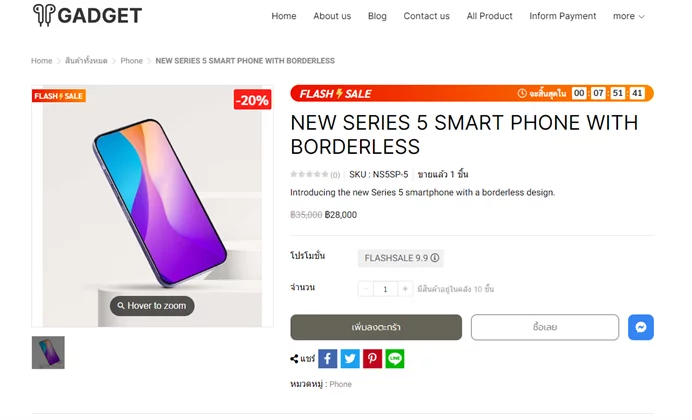The image size is (692, 420).
Task: Click the white buy-now button
Action: pos(545,327)
